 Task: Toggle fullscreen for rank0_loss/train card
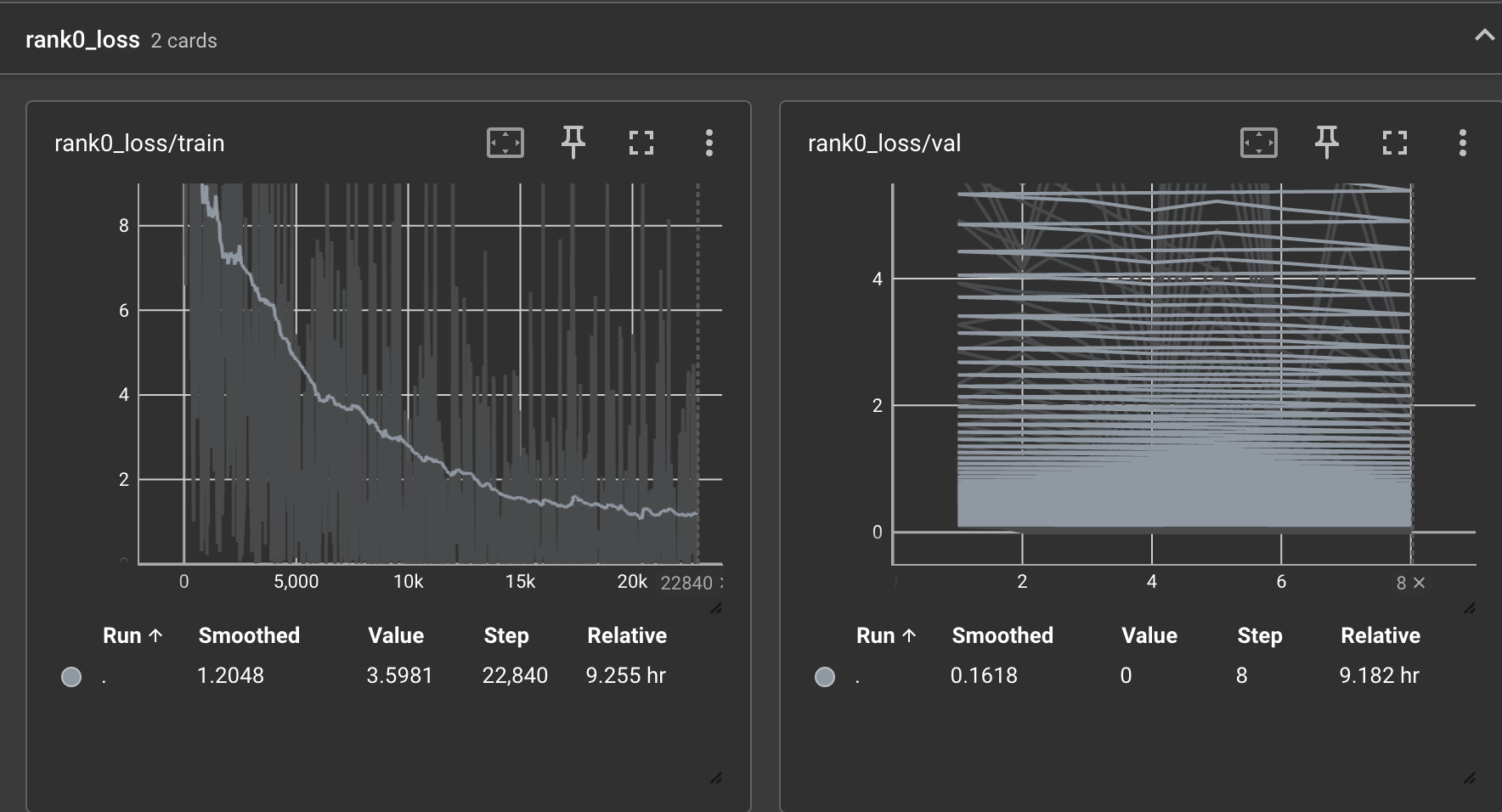[x=641, y=143]
